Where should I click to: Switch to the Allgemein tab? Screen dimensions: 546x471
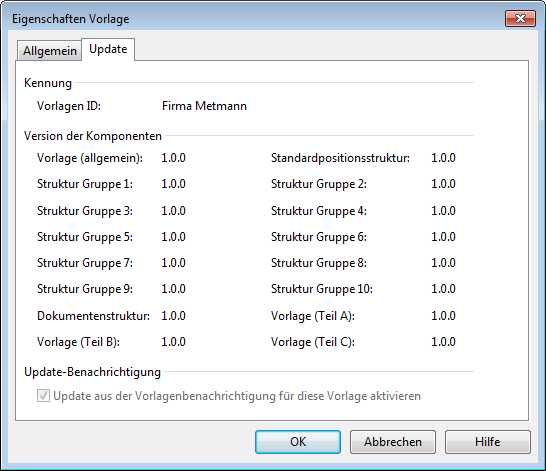pos(49,51)
